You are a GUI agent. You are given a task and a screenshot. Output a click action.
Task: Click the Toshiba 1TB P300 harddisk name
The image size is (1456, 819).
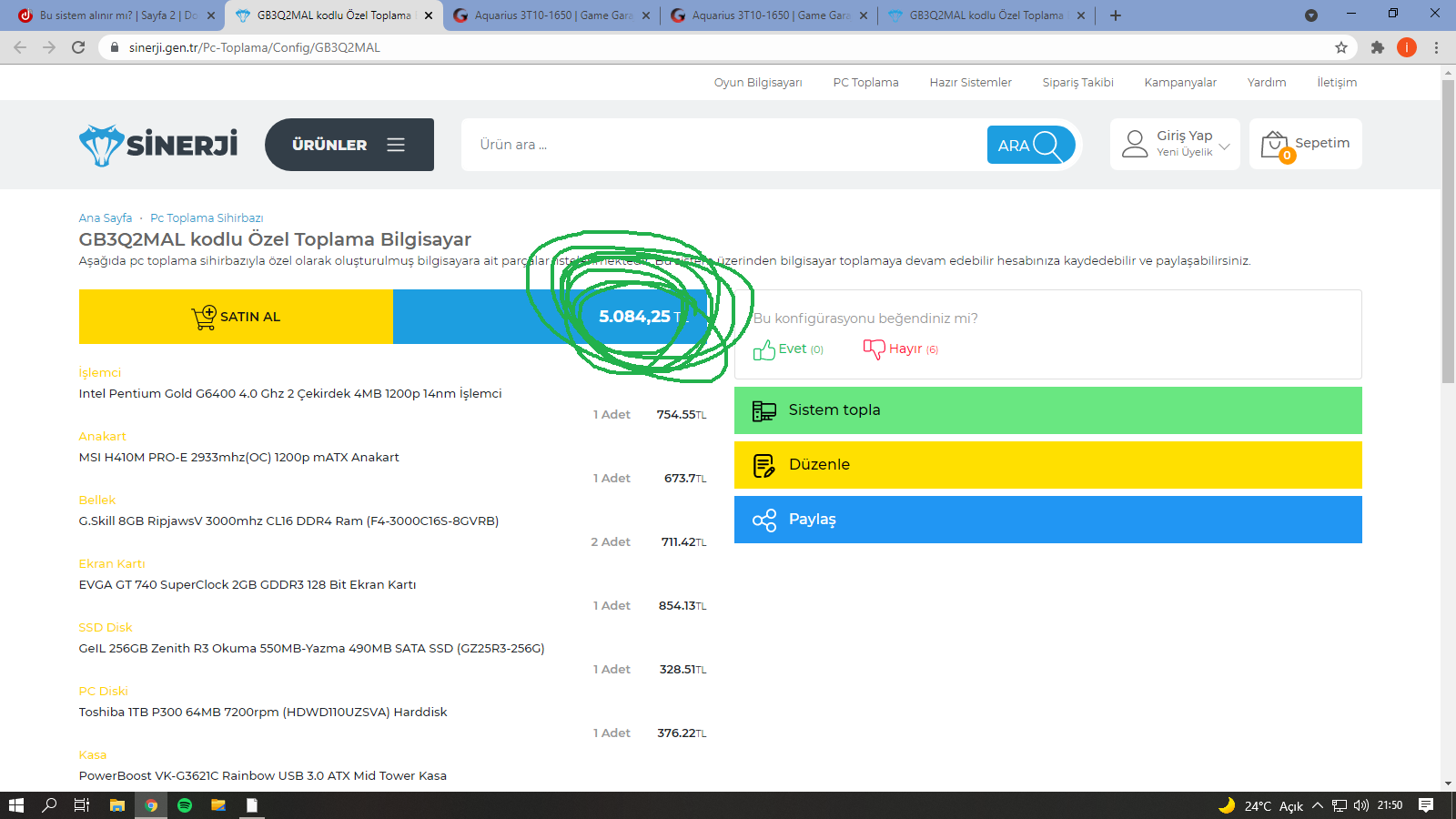[263, 713]
